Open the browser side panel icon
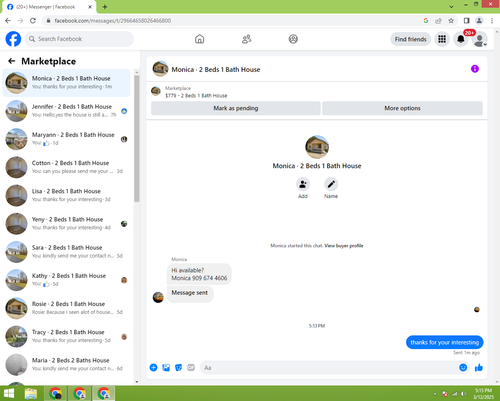Screen dimensions: 500x401 point(467,21)
